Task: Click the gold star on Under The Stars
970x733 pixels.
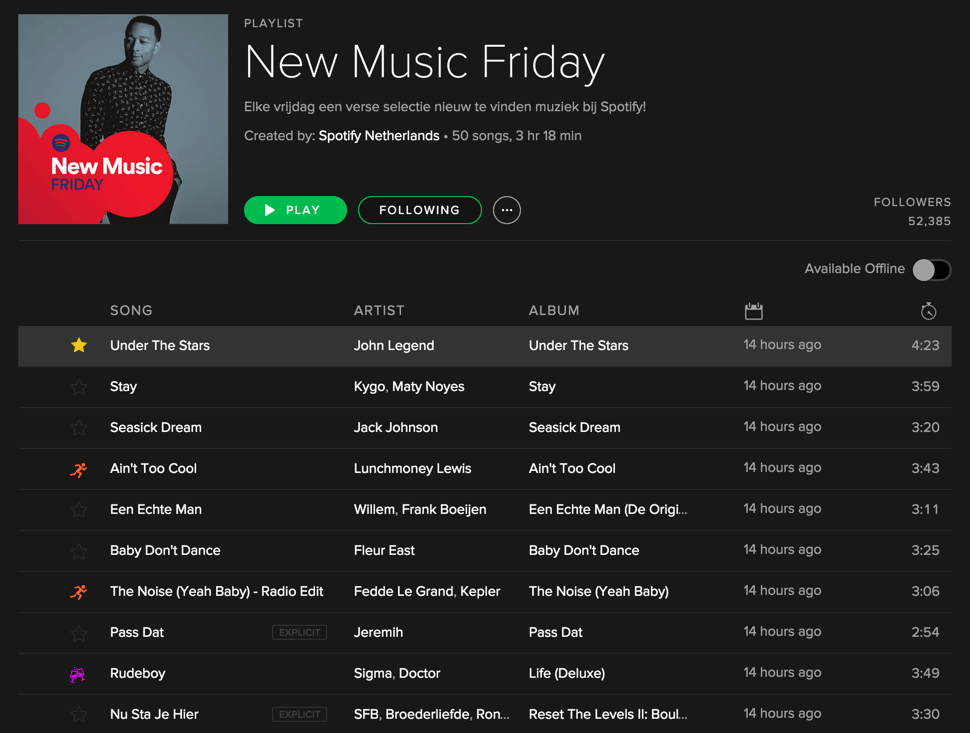Action: 79,344
